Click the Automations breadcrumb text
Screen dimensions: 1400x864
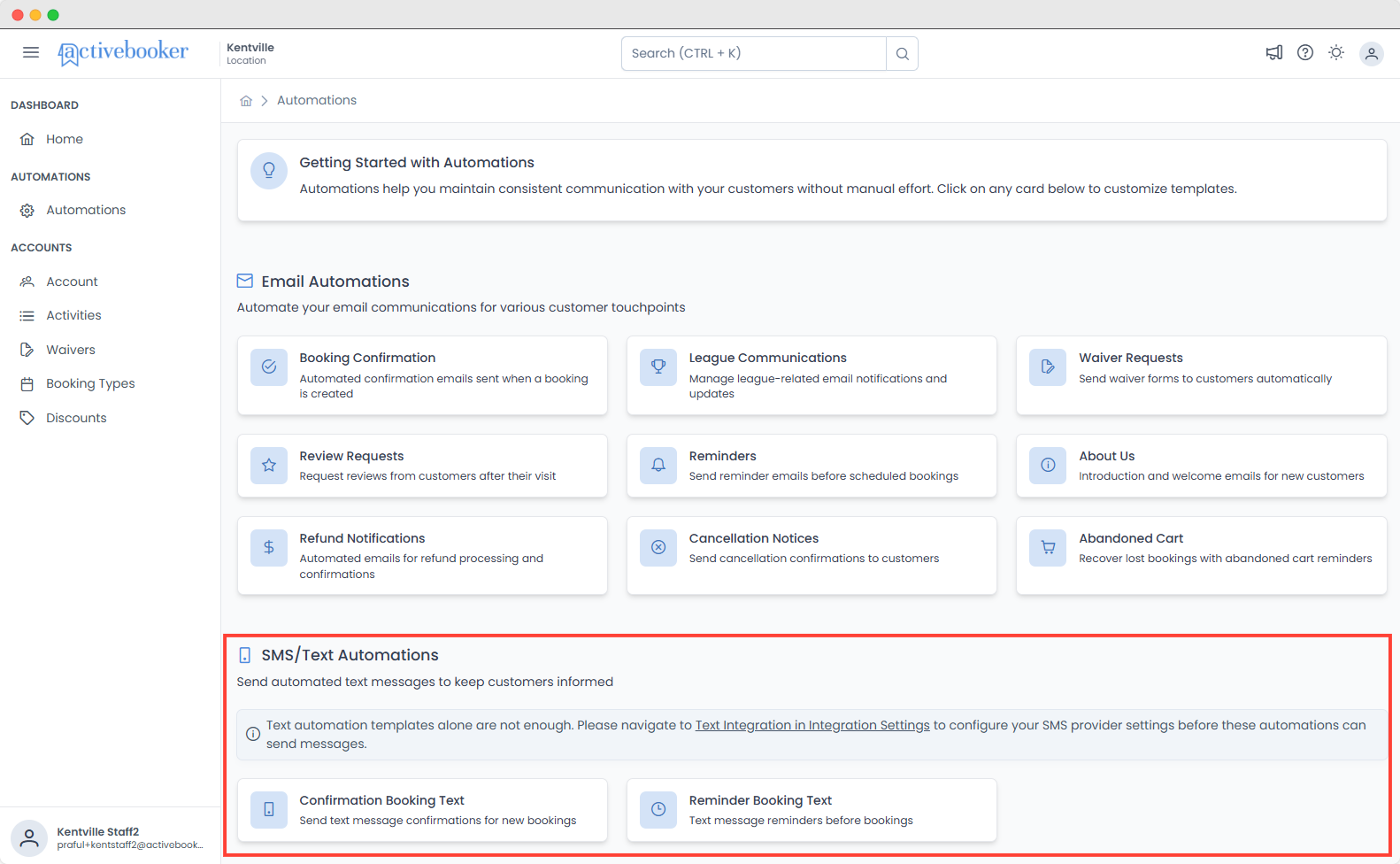(x=317, y=100)
